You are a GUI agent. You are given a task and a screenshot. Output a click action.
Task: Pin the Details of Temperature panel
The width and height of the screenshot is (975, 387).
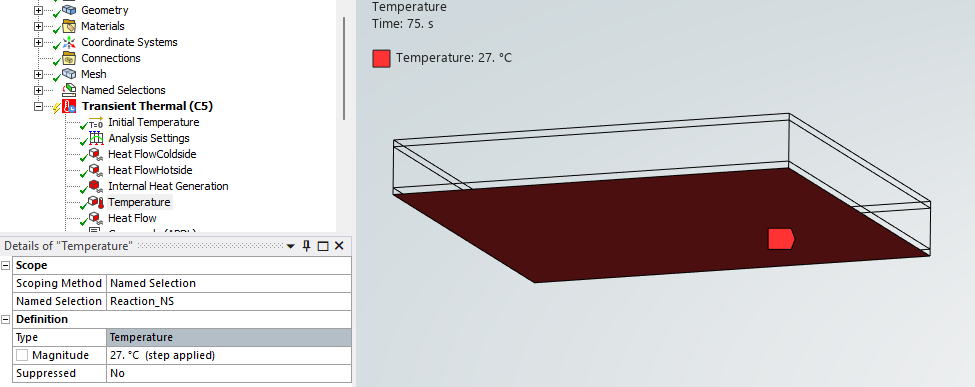pos(307,246)
